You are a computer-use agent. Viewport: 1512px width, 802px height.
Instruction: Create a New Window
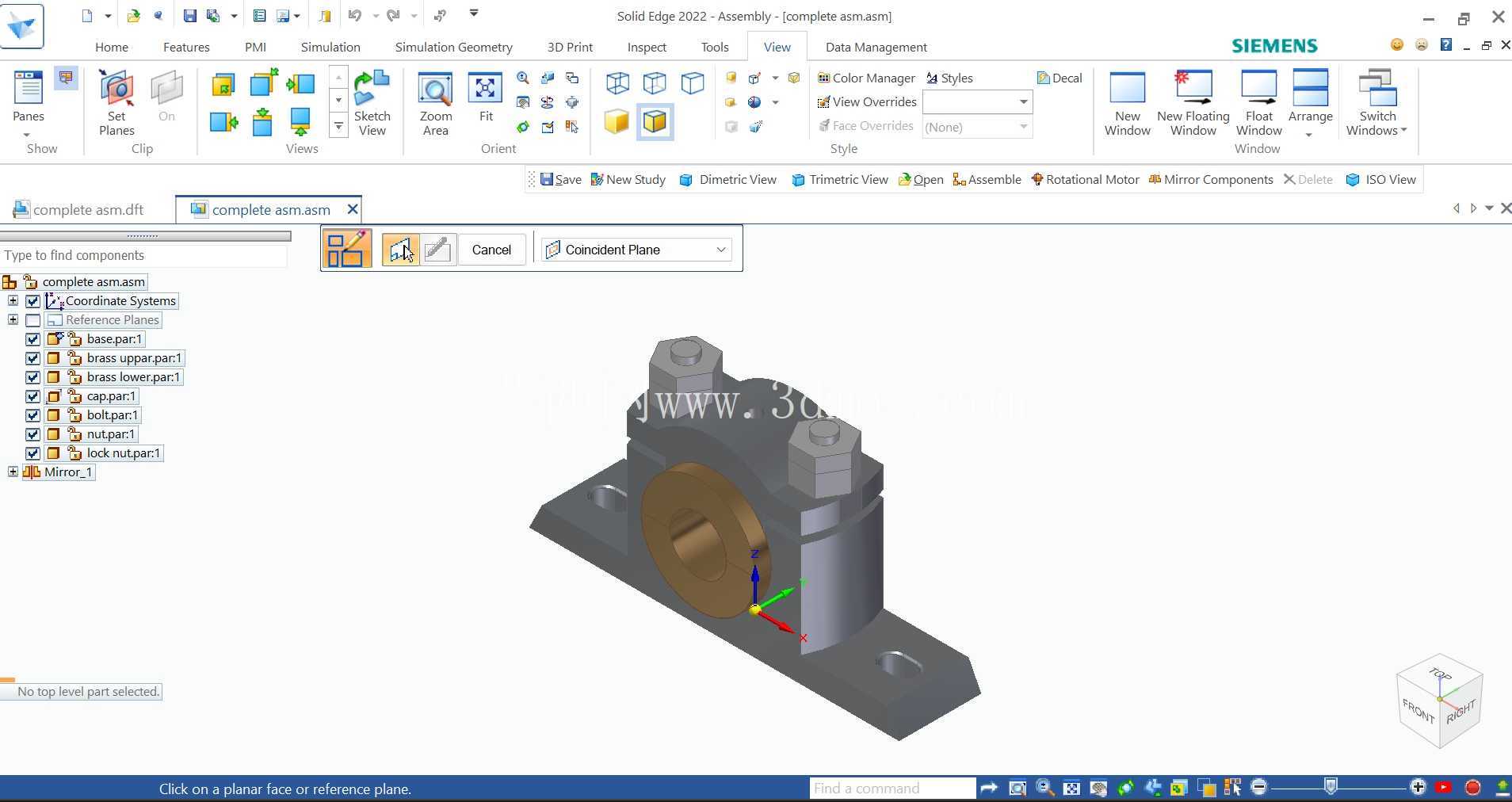click(x=1127, y=103)
